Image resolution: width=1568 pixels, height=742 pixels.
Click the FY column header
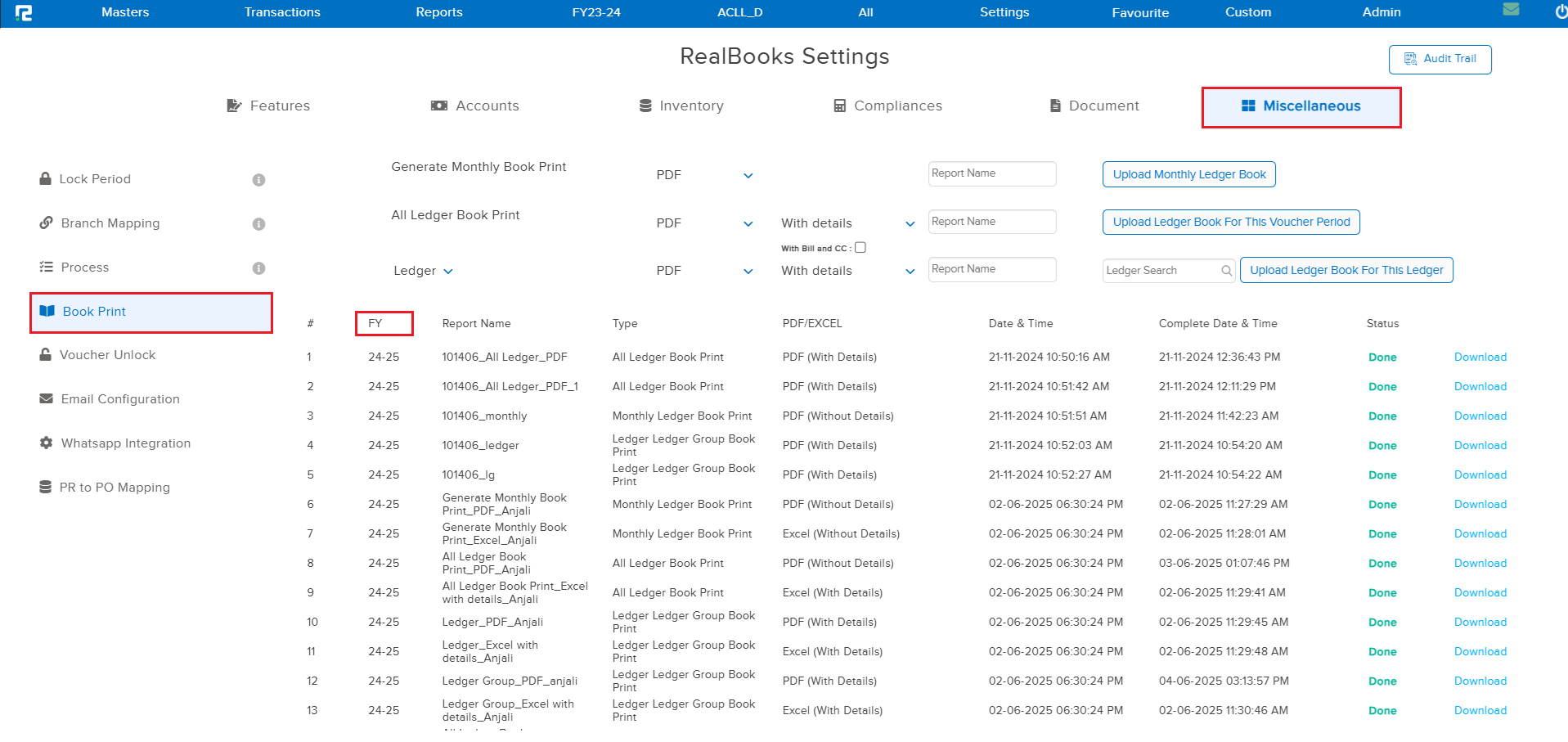375,324
